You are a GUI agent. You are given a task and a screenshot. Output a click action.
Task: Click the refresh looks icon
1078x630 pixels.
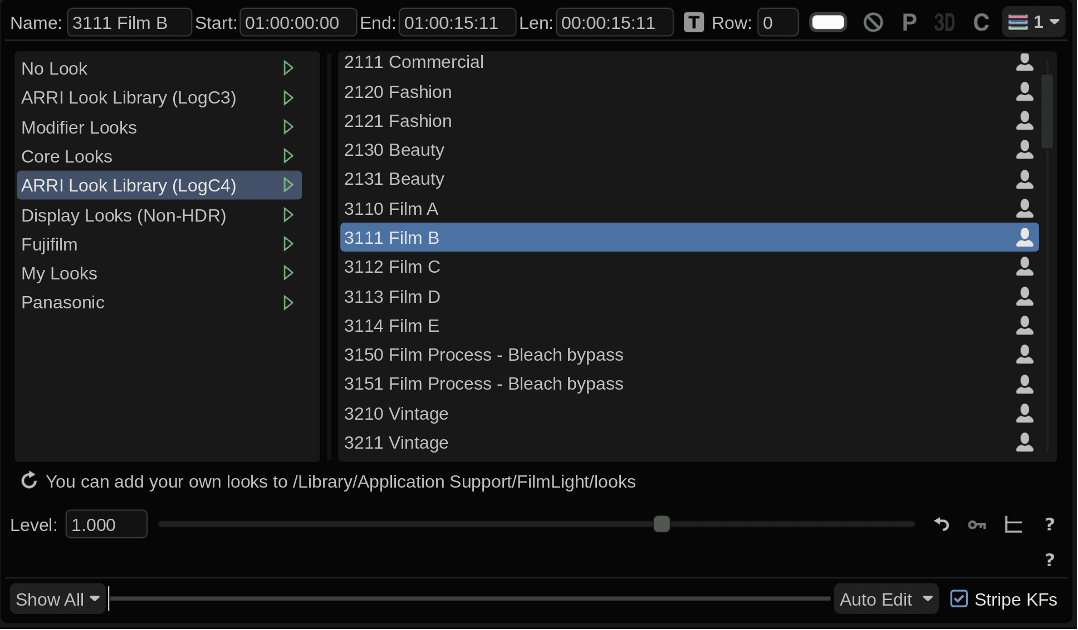tap(29, 480)
